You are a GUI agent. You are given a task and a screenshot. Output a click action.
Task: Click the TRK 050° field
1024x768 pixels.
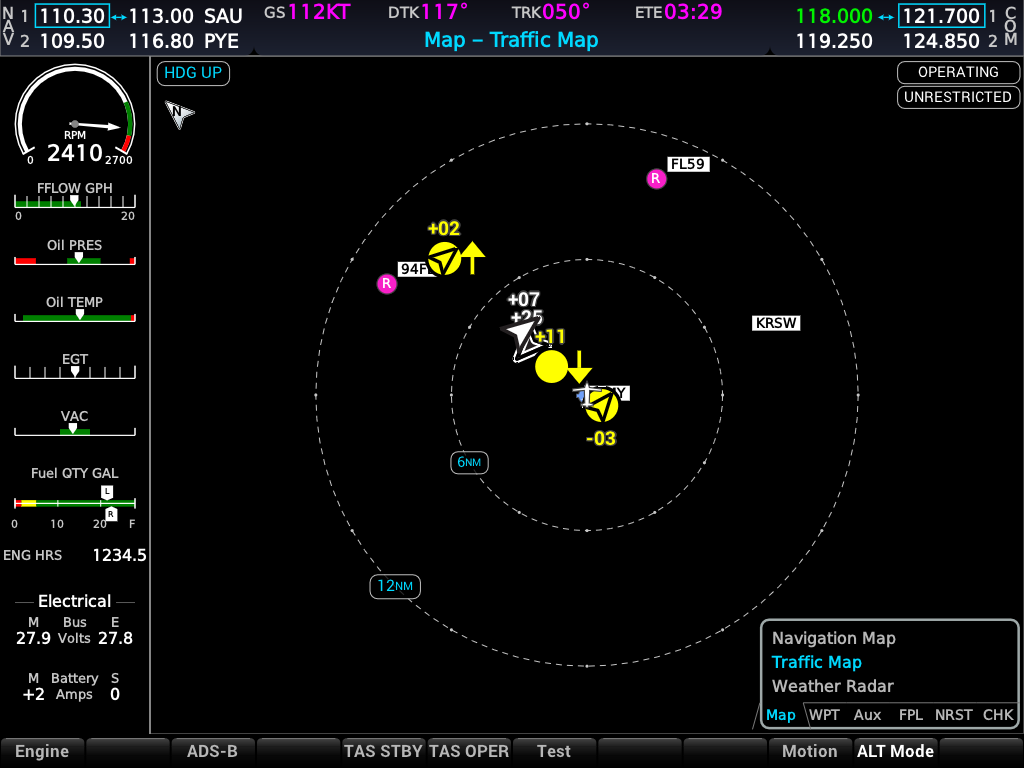[551, 12]
